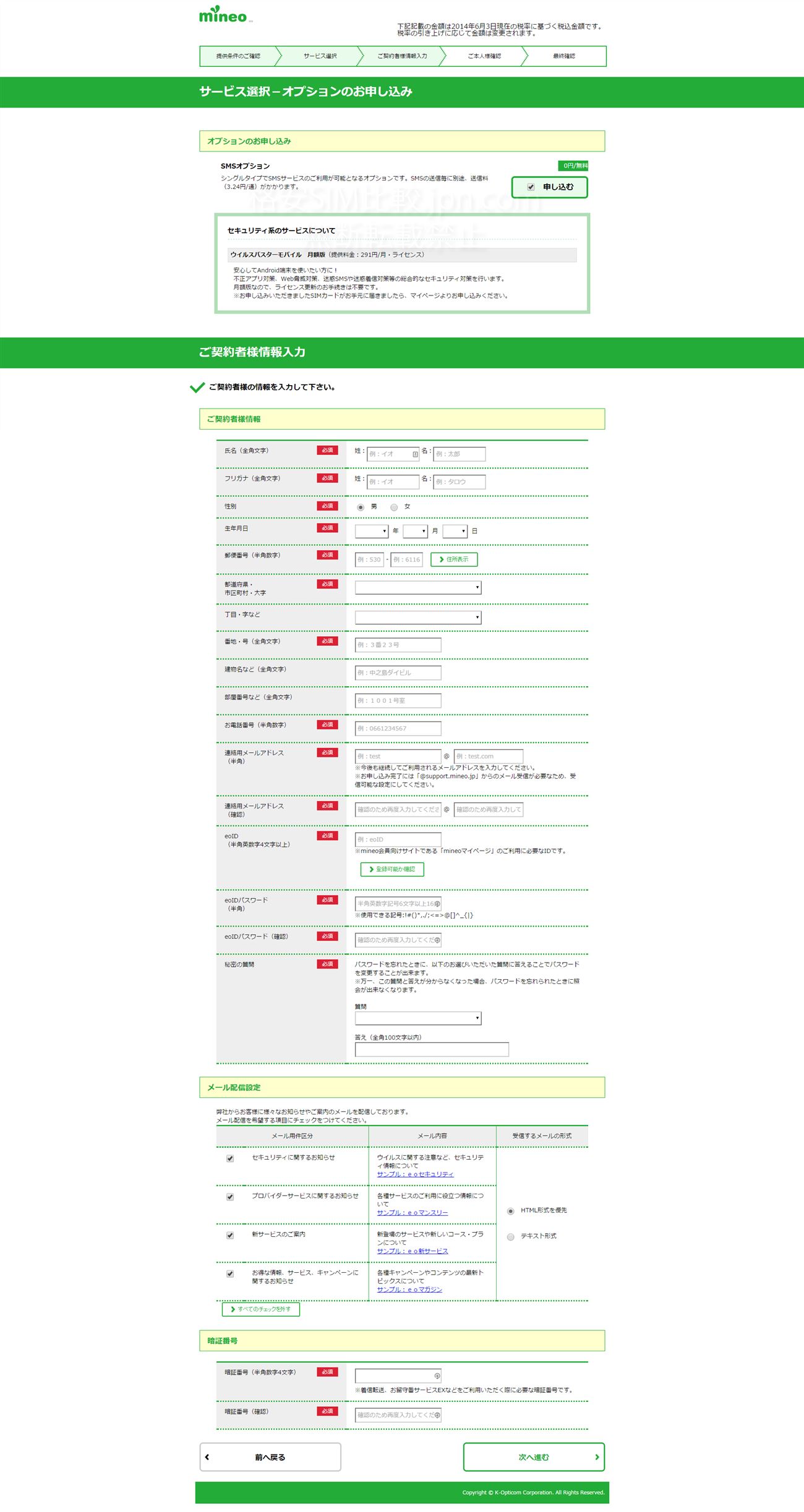Open the birth year (年) dropdown
This screenshot has height=1512, width=804.
372,531
